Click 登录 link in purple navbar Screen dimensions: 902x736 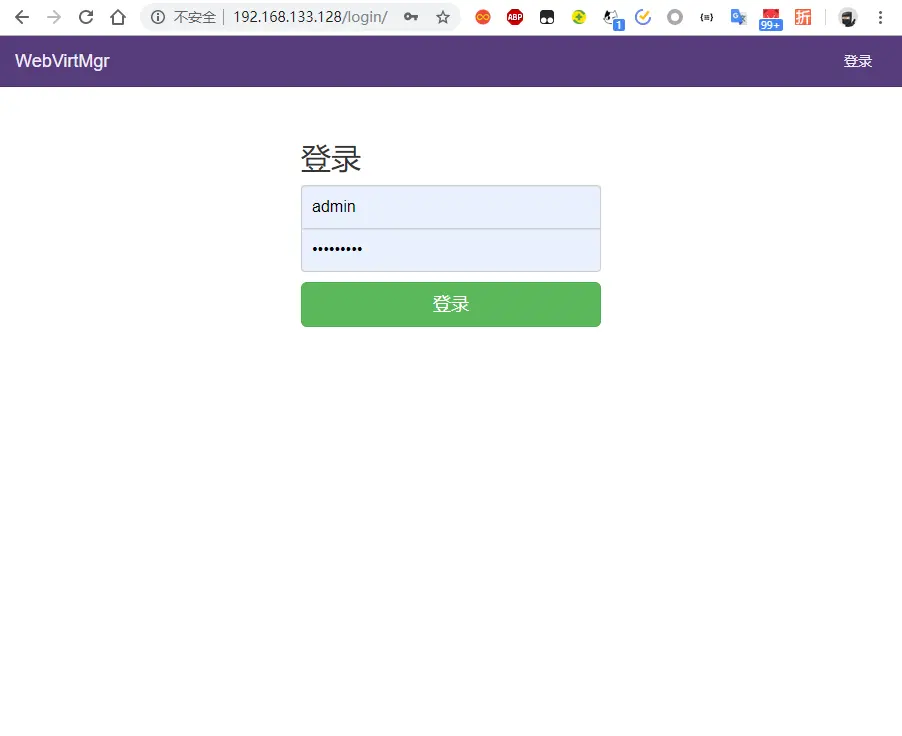coord(858,61)
